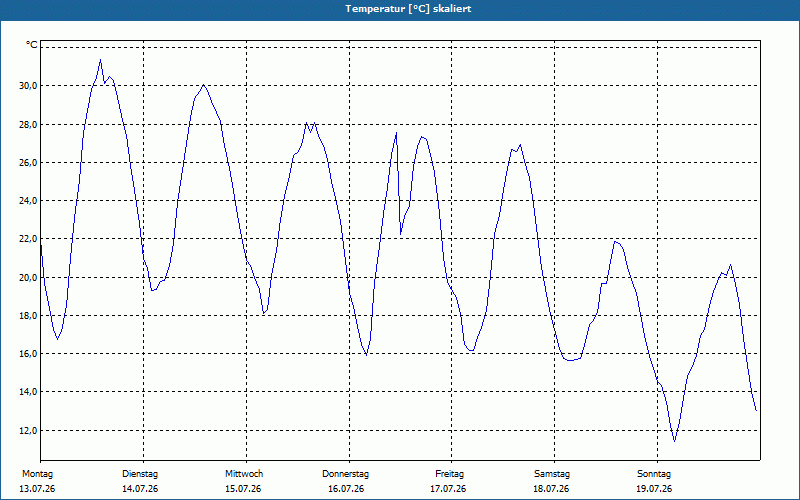
Task: Click the 26,0 y-axis value
Action: pos(28,163)
